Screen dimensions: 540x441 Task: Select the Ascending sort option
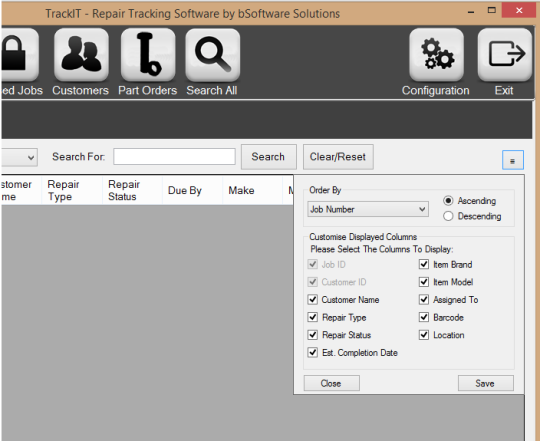(448, 201)
